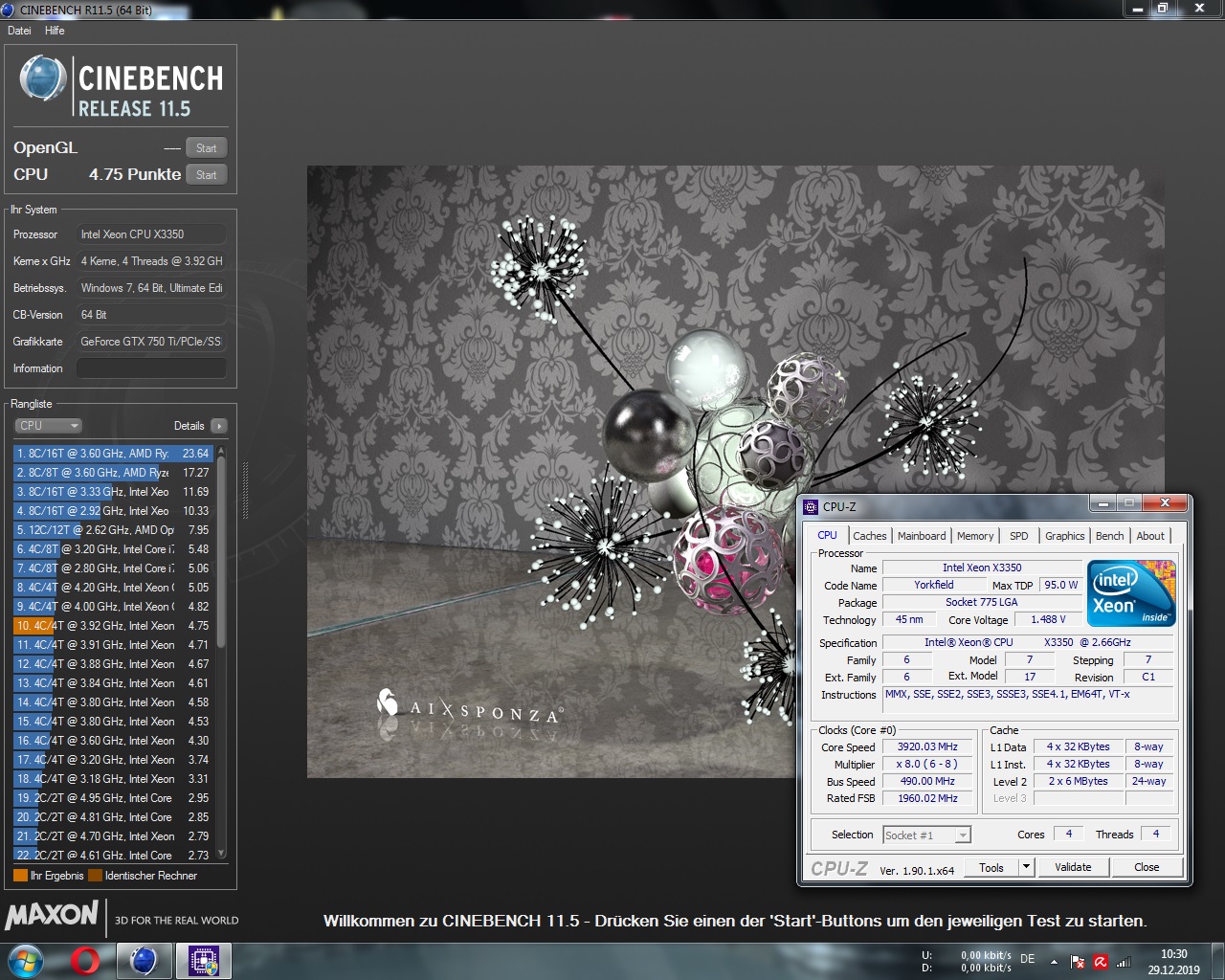Close CPU-Z with the red X
Image resolution: width=1225 pixels, height=980 pixels.
click(x=1165, y=502)
